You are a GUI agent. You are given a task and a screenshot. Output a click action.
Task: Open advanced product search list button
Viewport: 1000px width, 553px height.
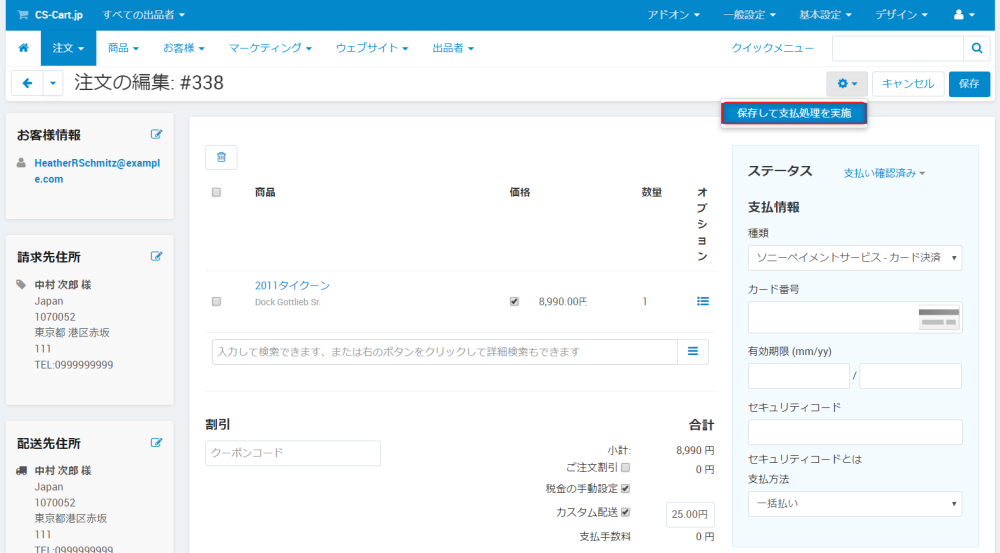(693, 351)
